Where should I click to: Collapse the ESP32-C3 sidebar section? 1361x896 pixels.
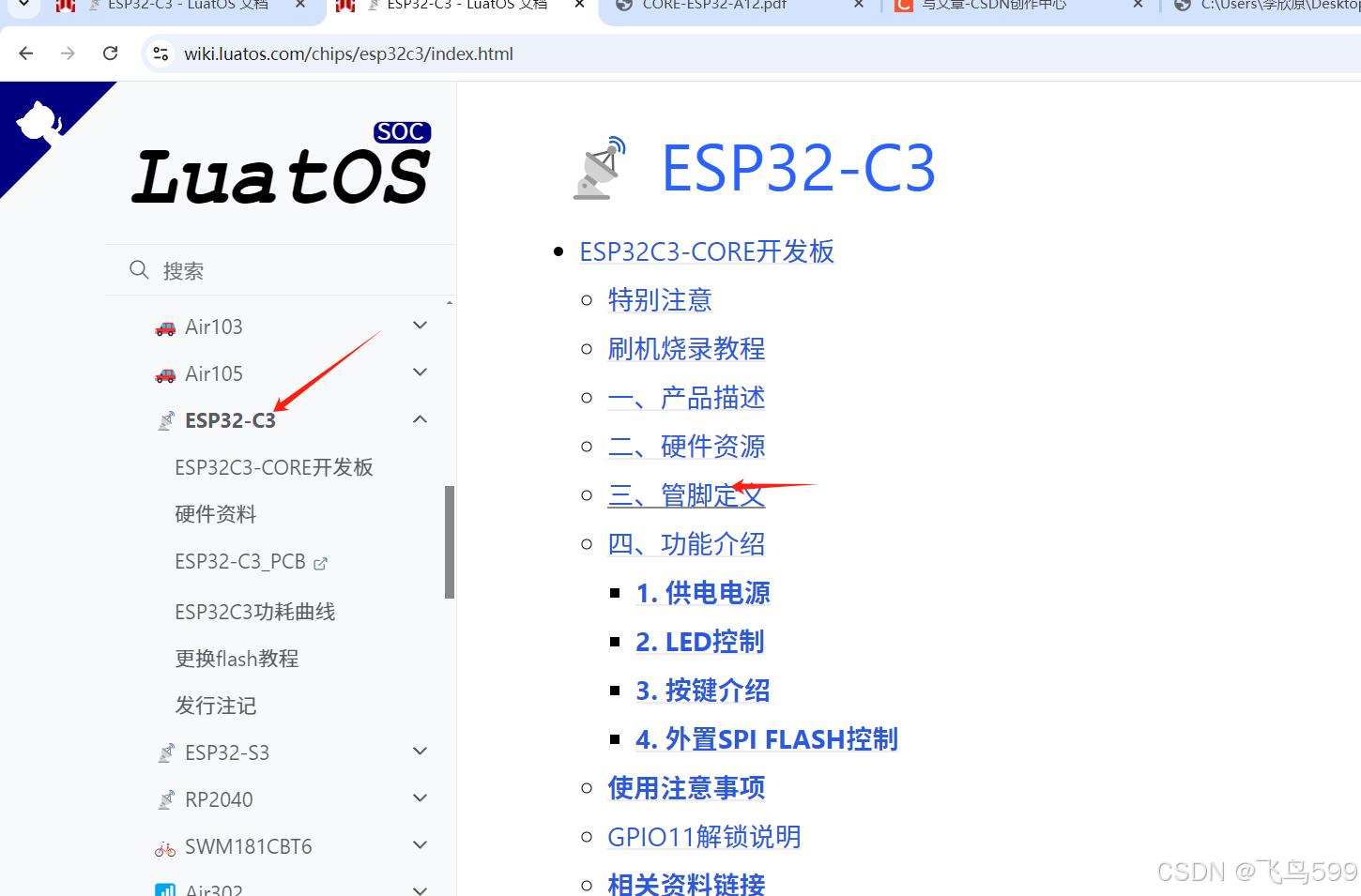tap(421, 419)
